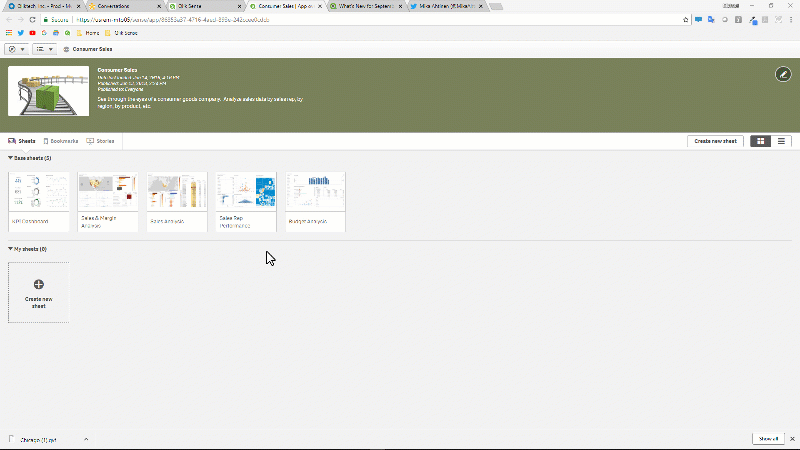Open the Sales & Margin Analysis sheet
This screenshot has width=800, height=450.
tap(108, 202)
